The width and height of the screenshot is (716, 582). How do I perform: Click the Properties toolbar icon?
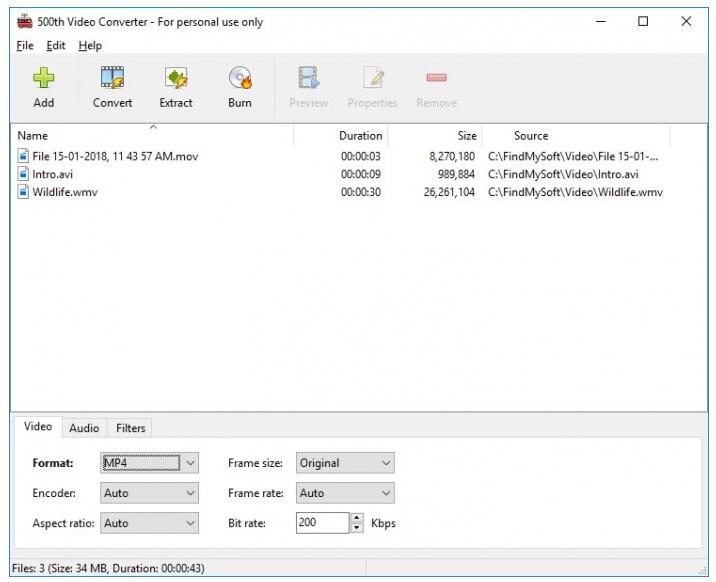pos(372,79)
